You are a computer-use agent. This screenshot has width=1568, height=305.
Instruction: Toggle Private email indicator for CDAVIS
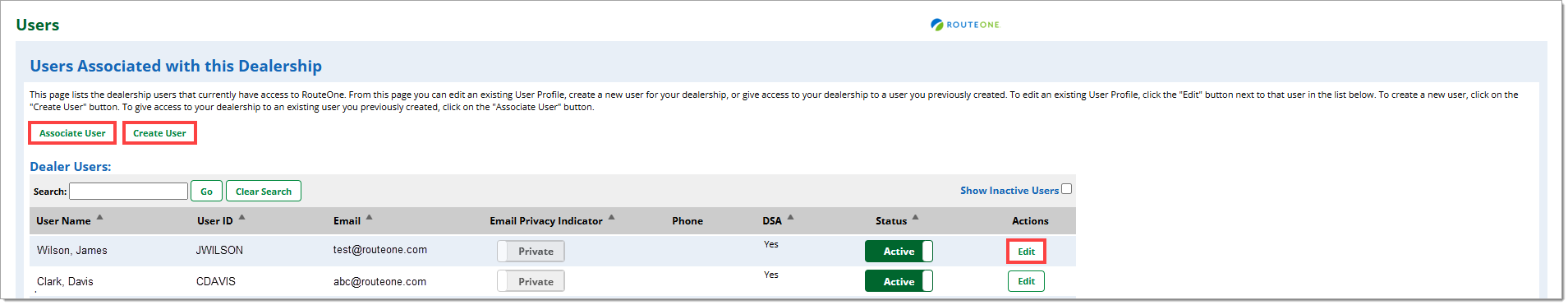(531, 281)
